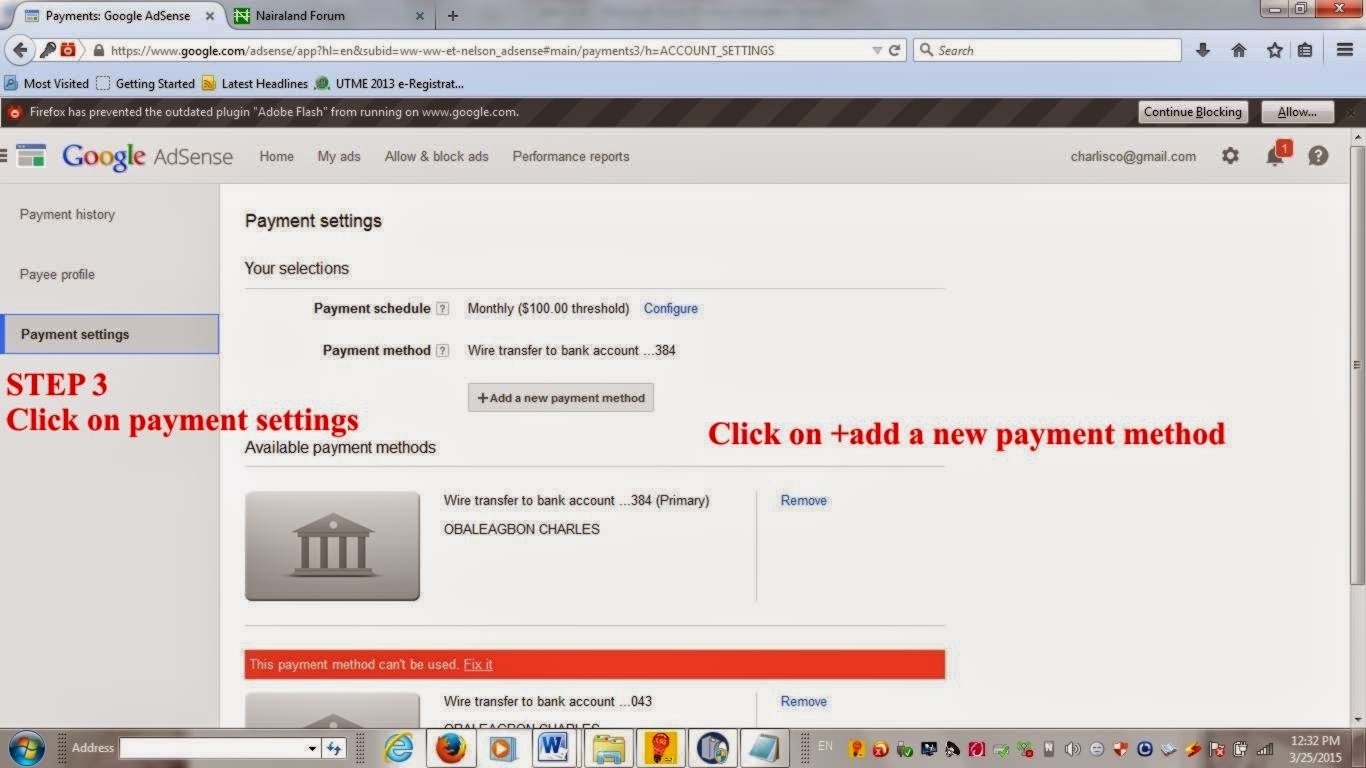Open Performance reports
This screenshot has height=768, width=1366.
click(571, 157)
